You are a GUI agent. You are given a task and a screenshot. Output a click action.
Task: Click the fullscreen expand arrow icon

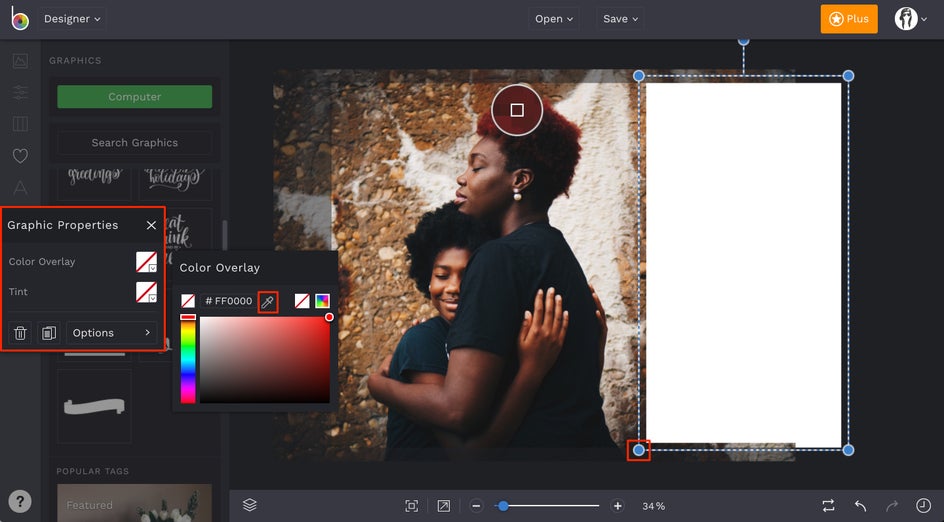(x=444, y=506)
